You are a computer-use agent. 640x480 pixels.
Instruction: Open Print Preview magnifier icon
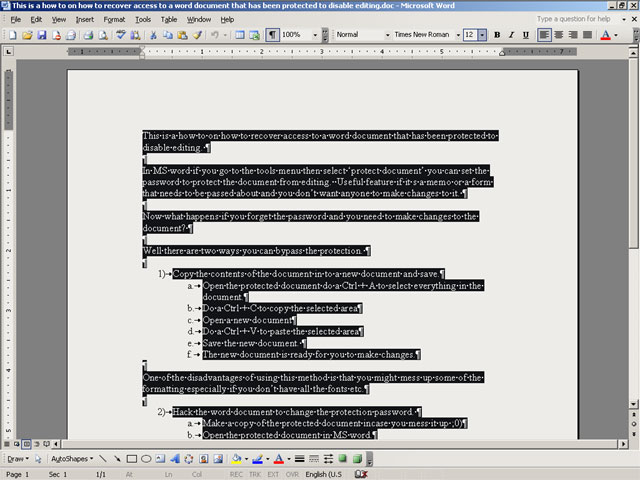coord(103,35)
